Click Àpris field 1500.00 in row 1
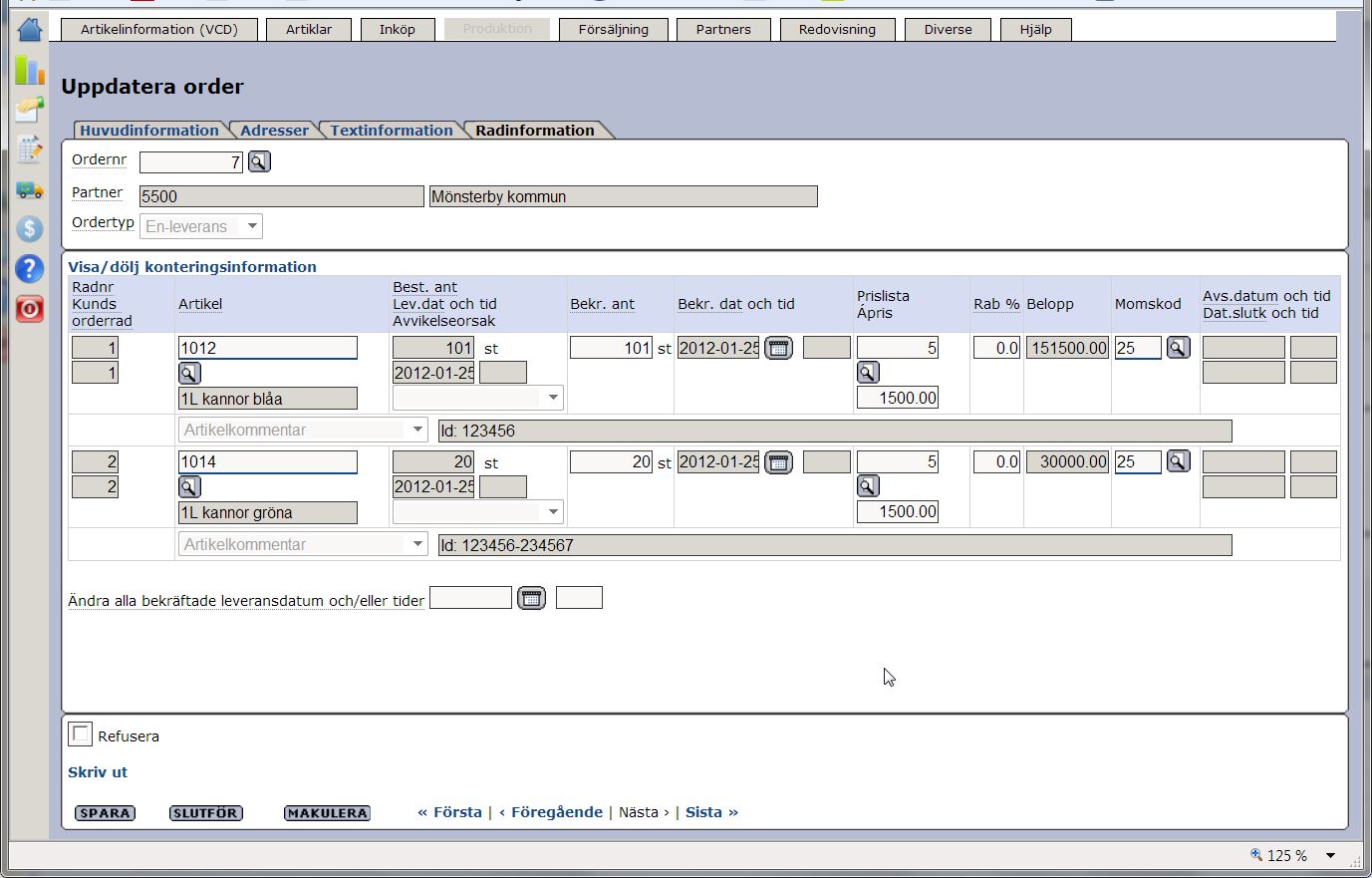Screen dimensions: 1372x878 click(898, 398)
